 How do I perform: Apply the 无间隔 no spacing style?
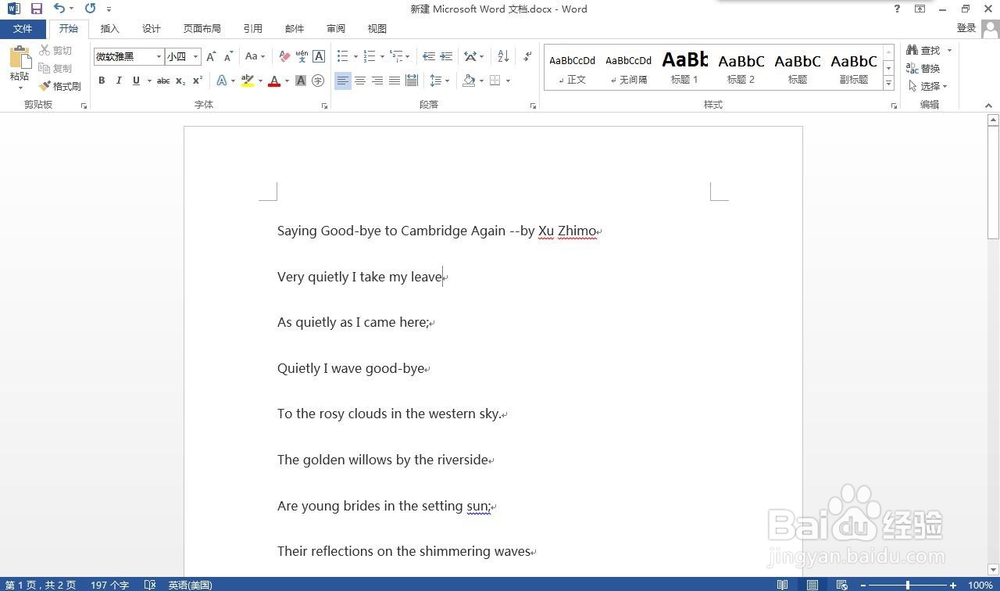(628, 68)
